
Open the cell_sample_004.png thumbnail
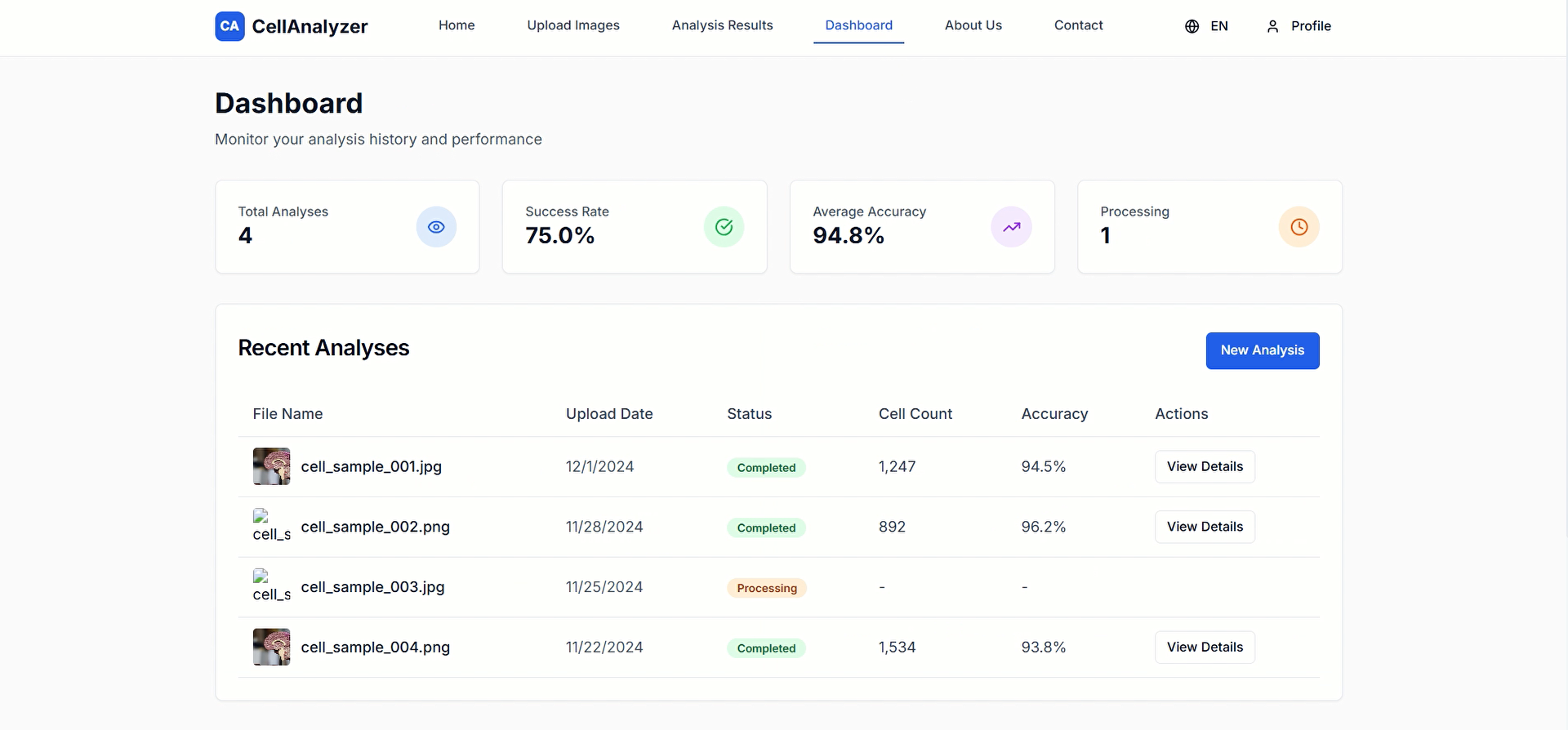(272, 647)
